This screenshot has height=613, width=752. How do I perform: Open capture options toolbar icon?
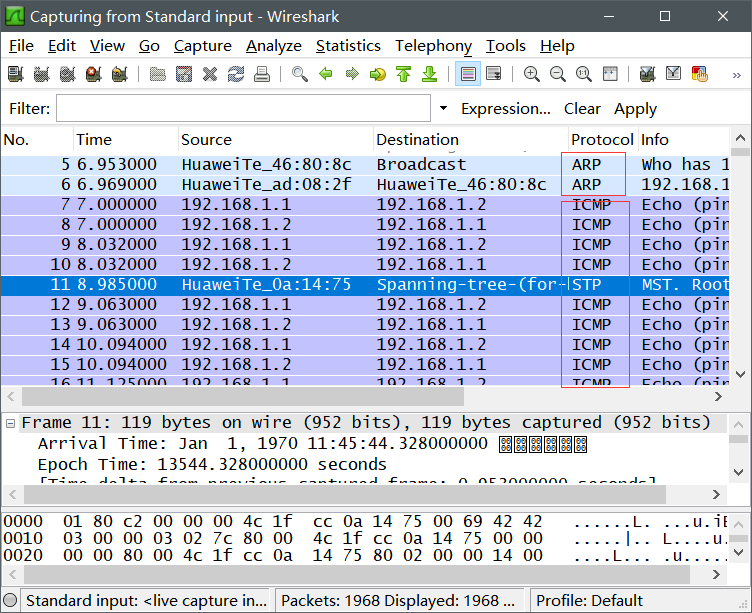click(42, 74)
